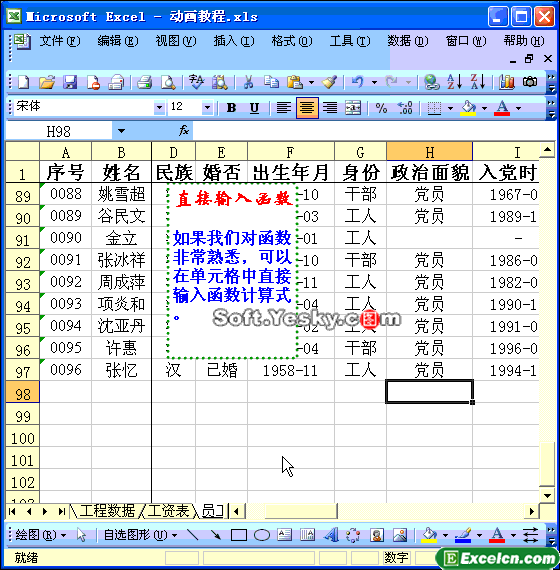This screenshot has width=560, height=570.
Task: Click the Print icon in toolbar
Action: tap(144, 82)
